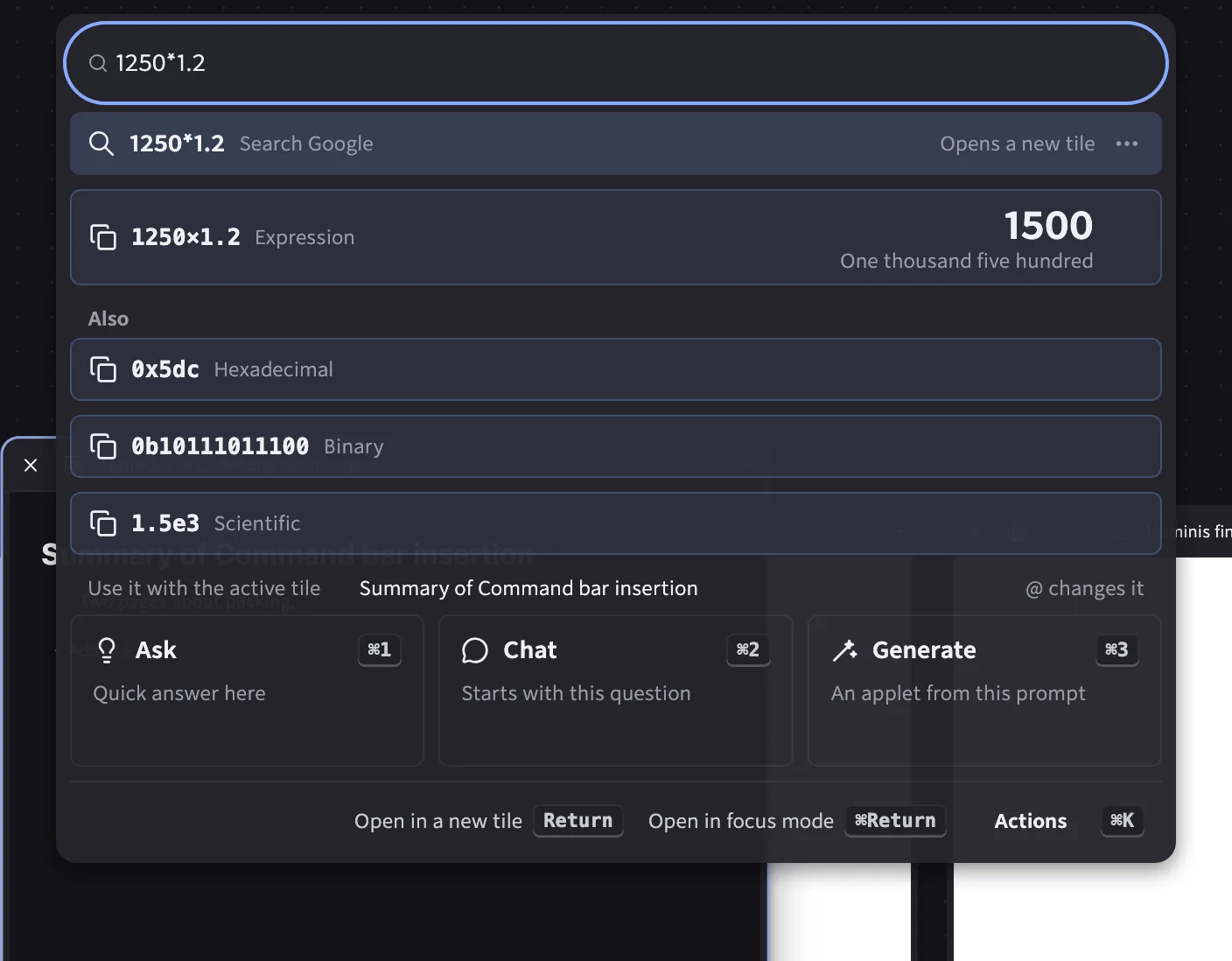Screen dimensions: 1232x961
Task: Select the Binary result row
Action: click(x=616, y=446)
